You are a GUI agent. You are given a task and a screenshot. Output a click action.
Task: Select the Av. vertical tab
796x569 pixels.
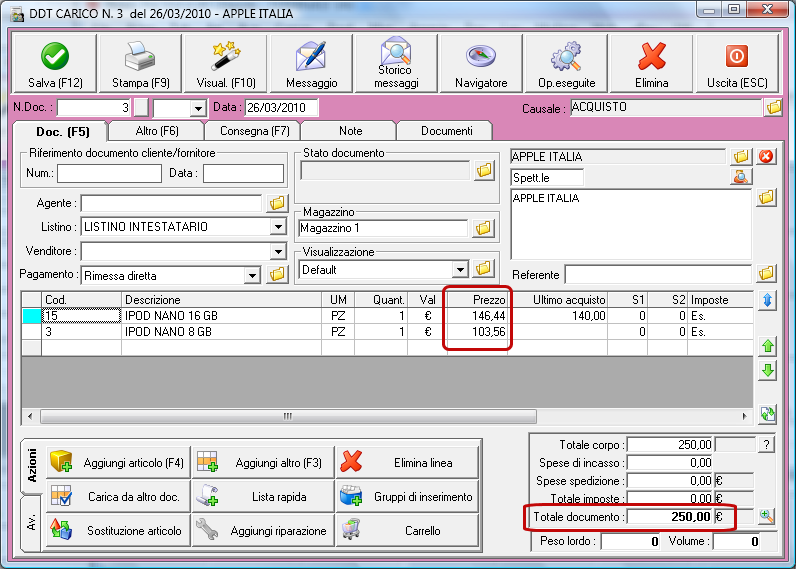pos(31,523)
